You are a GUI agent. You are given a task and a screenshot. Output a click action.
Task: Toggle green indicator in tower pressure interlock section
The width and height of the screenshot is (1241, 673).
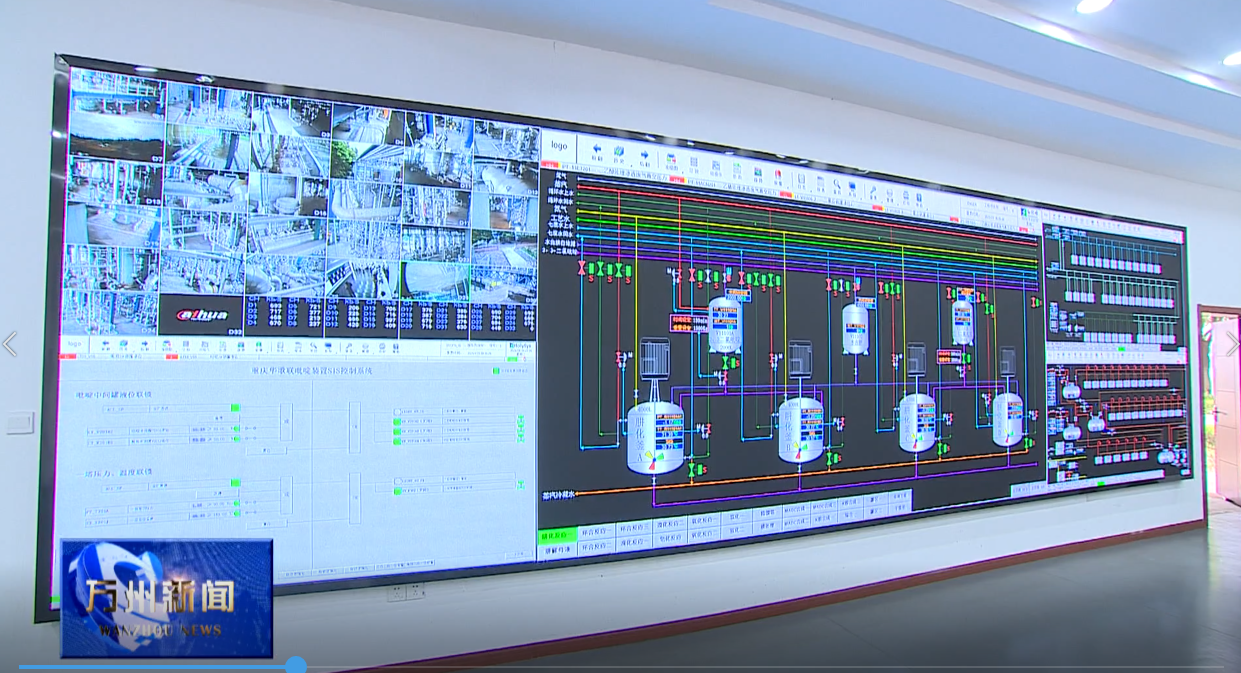(x=235, y=483)
